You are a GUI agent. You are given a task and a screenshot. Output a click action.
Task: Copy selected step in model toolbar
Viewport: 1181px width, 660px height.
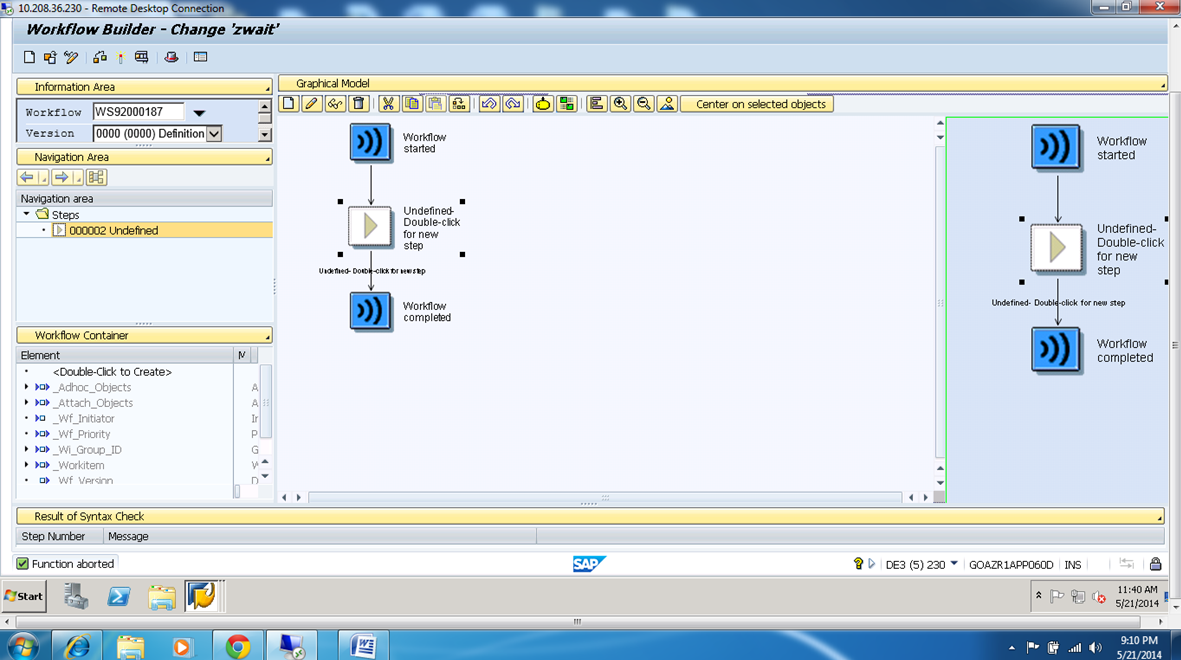tap(411, 104)
